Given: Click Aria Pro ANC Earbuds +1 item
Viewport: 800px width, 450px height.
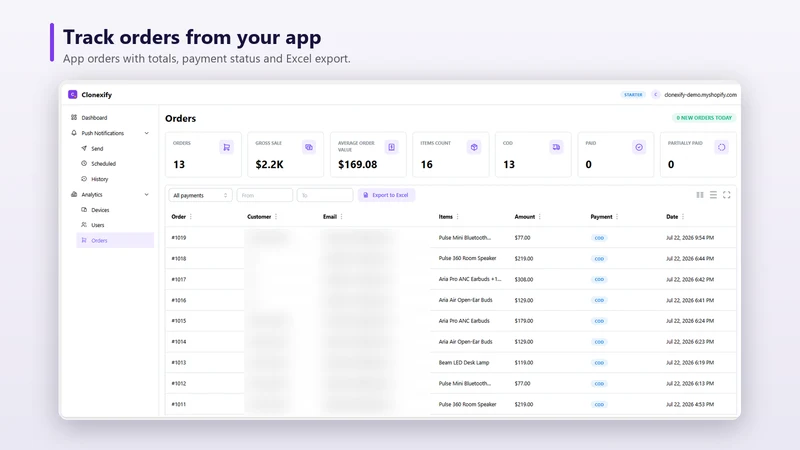Looking at the screenshot, I should 470,279.
